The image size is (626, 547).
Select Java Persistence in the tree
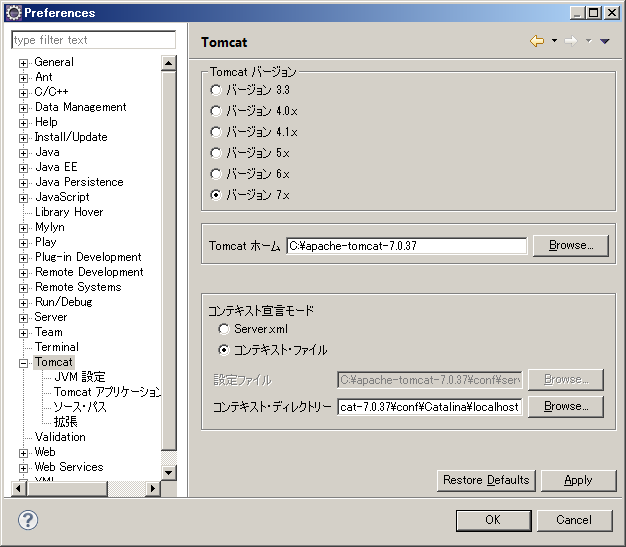79,182
